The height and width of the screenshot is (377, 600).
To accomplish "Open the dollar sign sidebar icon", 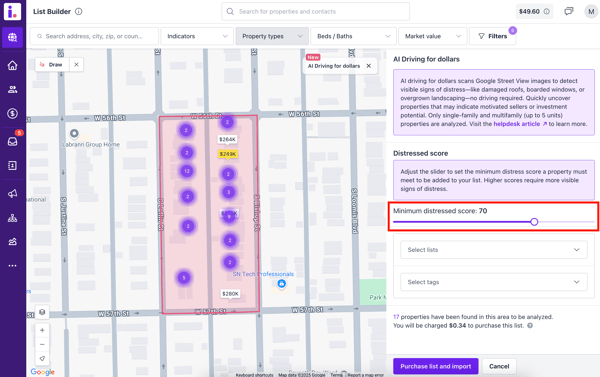I will [x=12, y=113].
